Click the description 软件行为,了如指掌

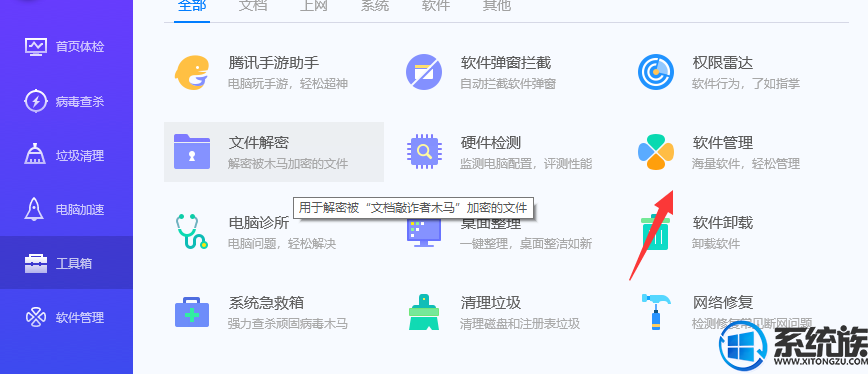click(746, 84)
